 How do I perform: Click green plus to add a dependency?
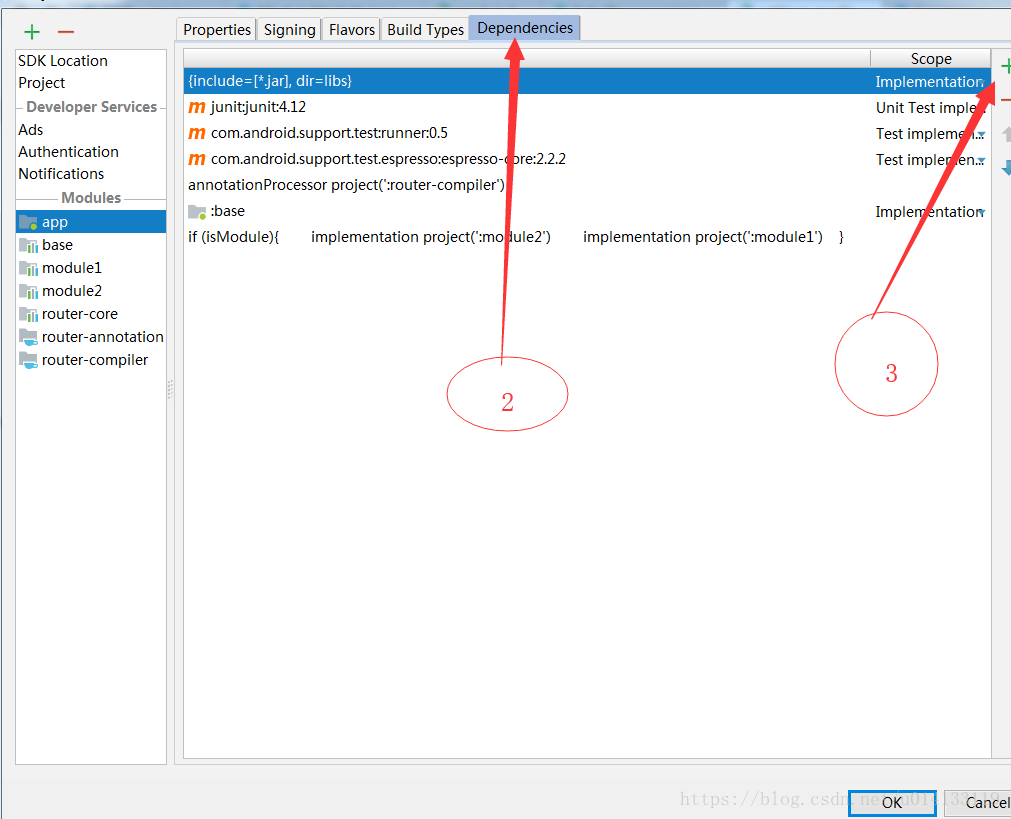pos(1005,66)
